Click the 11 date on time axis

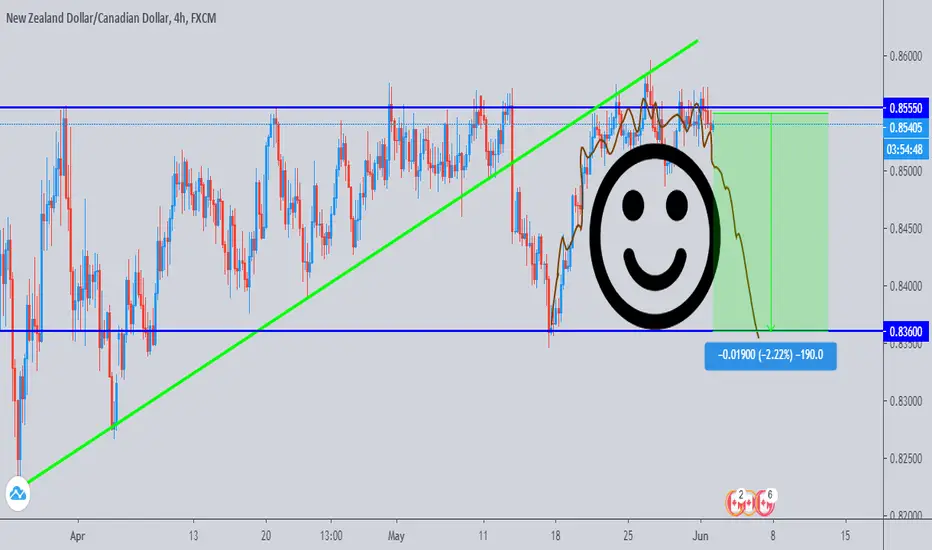point(483,536)
